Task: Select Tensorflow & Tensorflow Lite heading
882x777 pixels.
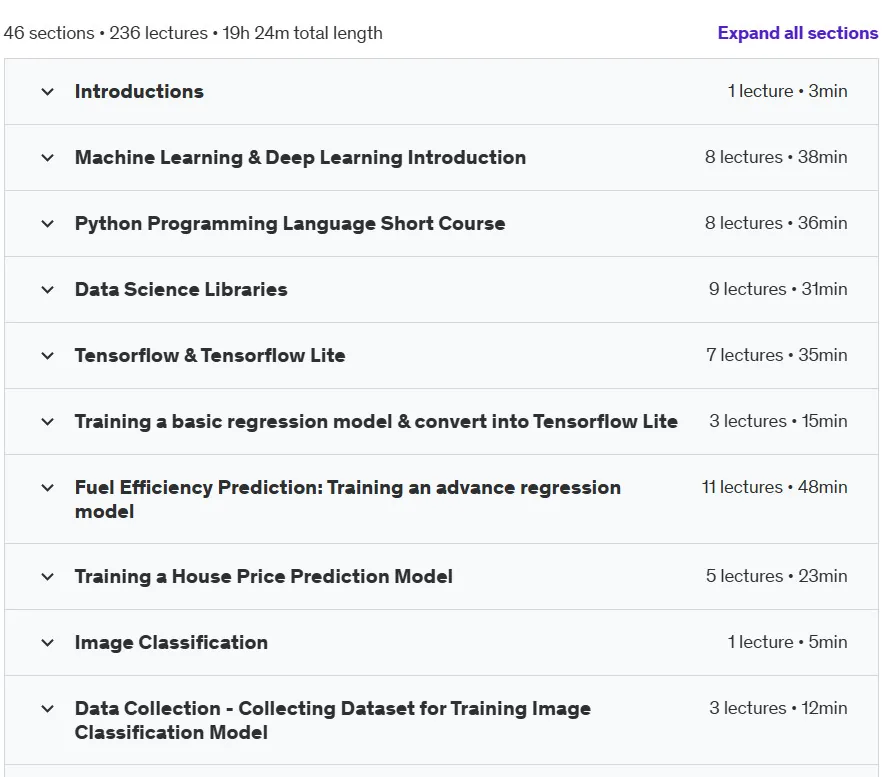Action: pyautogui.click(x=210, y=356)
